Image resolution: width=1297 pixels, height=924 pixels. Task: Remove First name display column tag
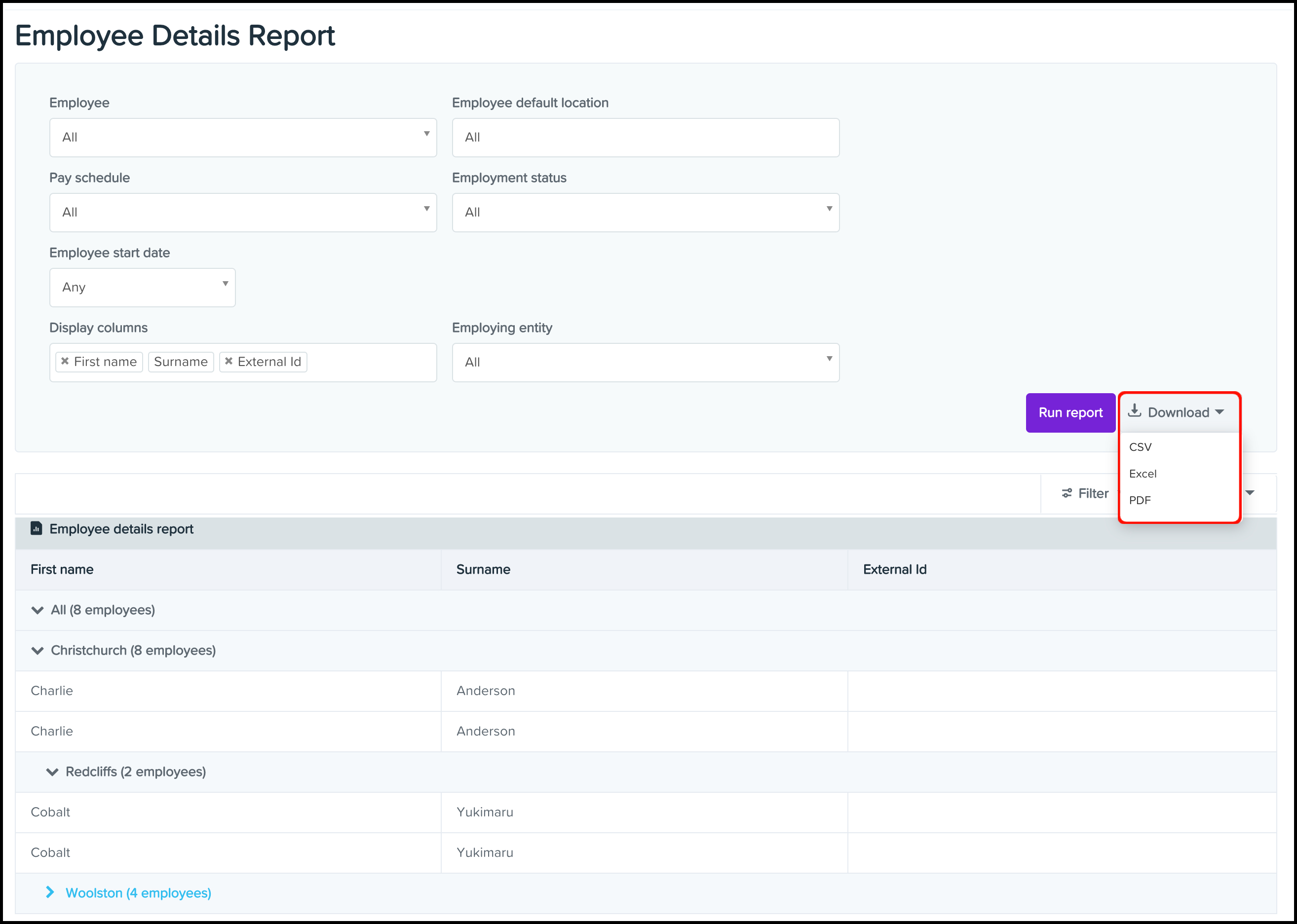[x=67, y=361]
